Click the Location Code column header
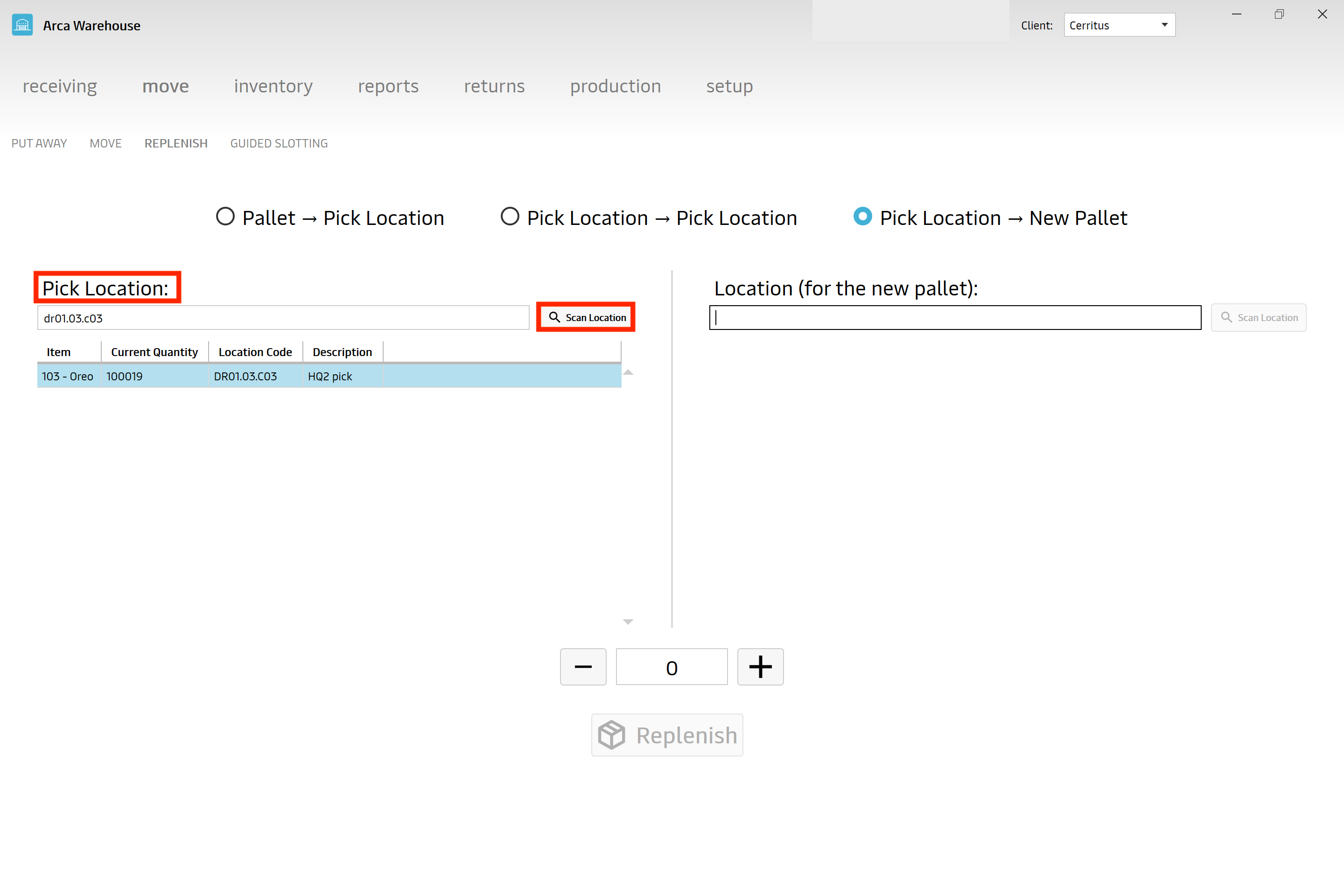The height and width of the screenshot is (896, 1344). (255, 352)
